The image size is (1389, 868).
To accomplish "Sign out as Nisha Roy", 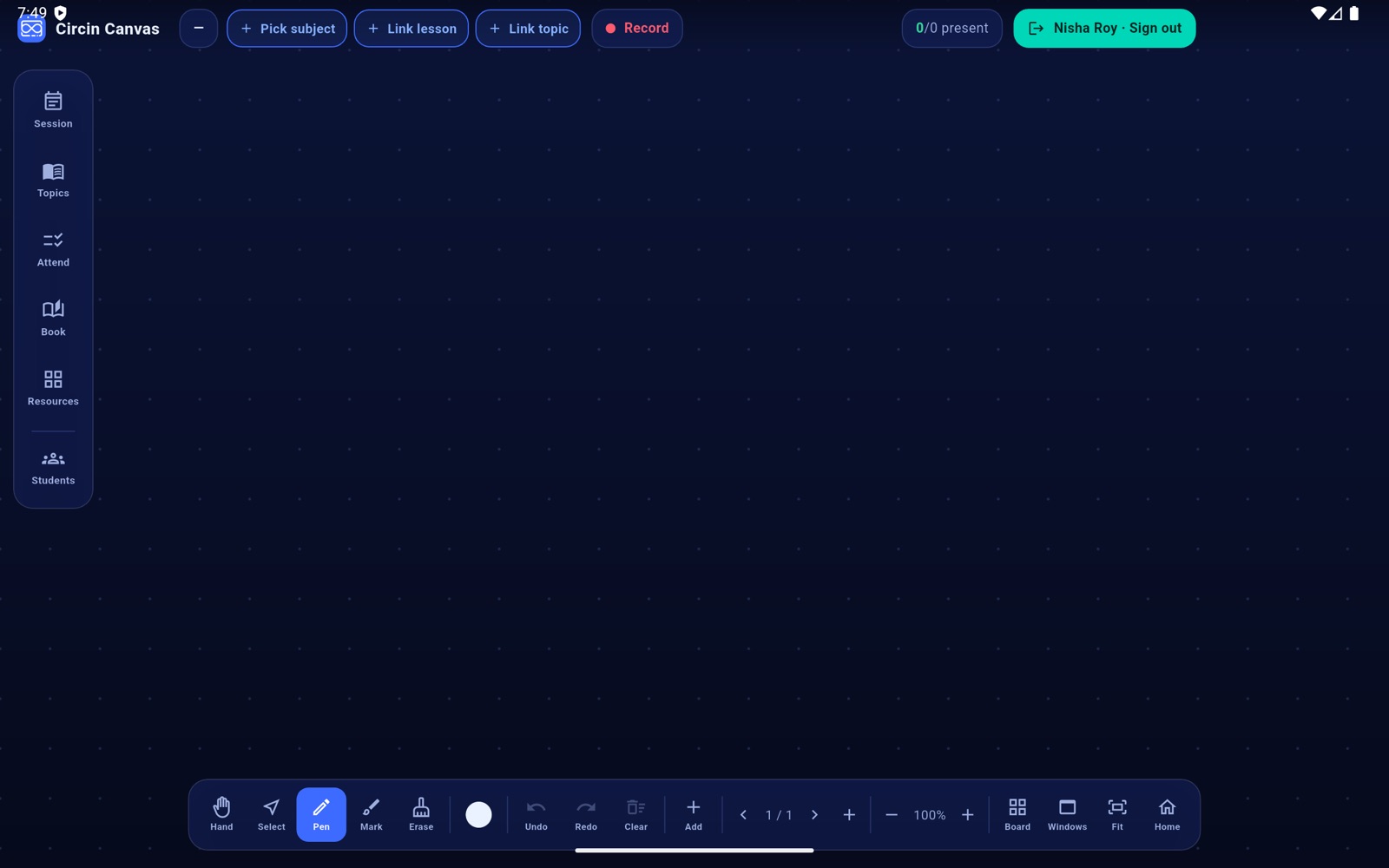I will tap(1104, 28).
